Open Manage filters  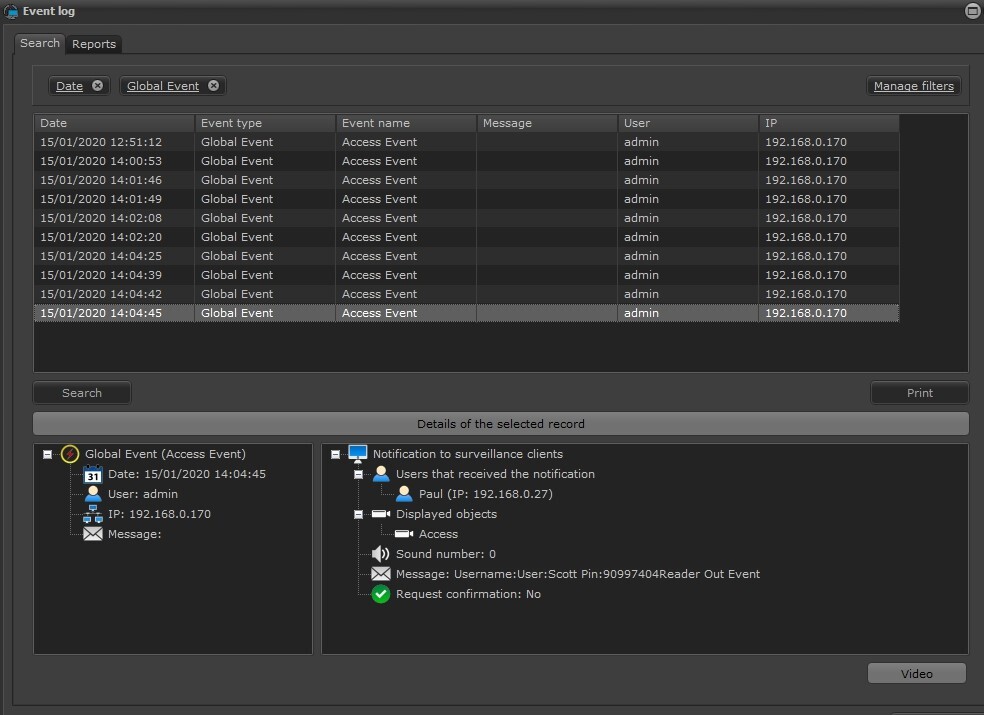(x=913, y=86)
